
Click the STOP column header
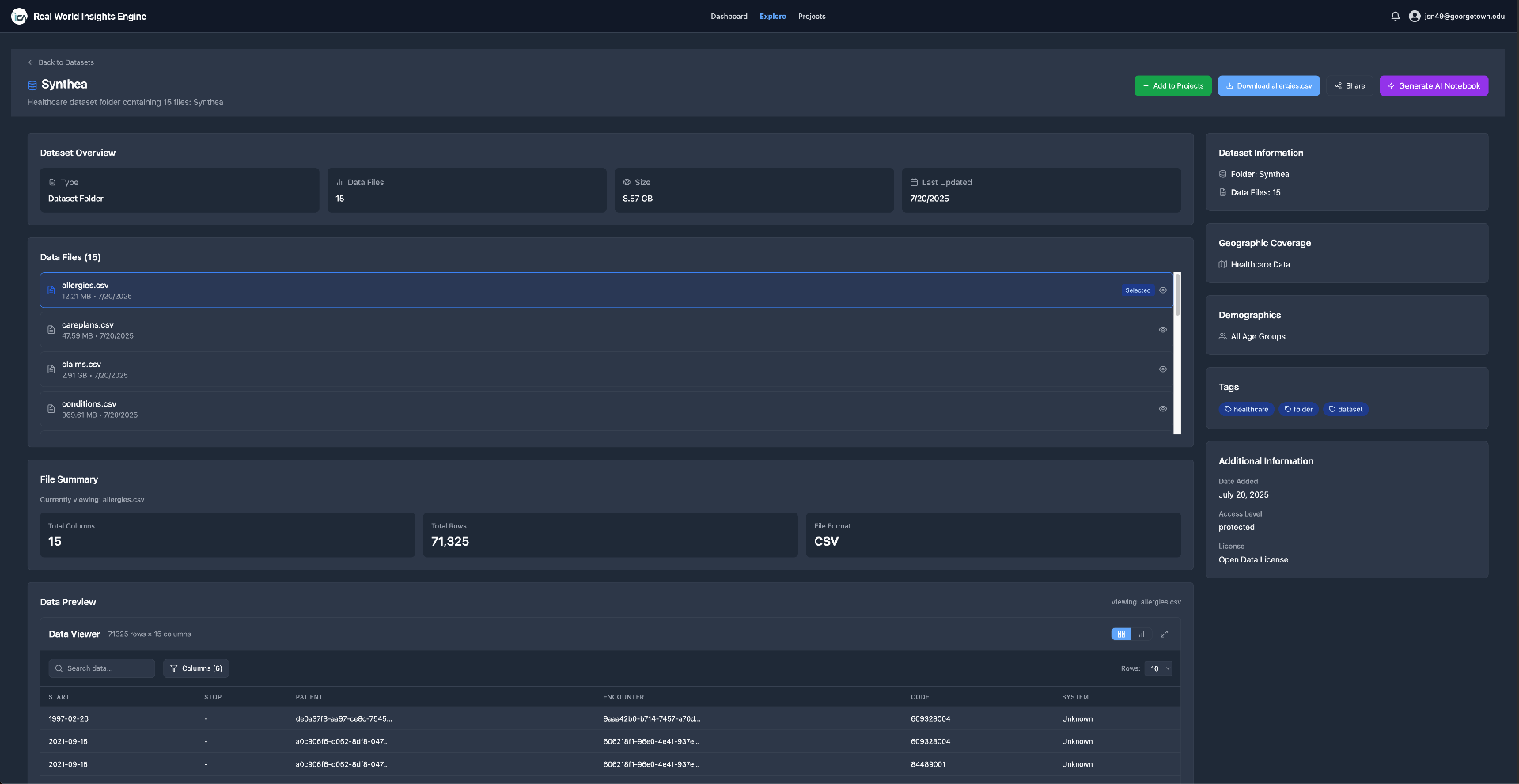tap(213, 697)
